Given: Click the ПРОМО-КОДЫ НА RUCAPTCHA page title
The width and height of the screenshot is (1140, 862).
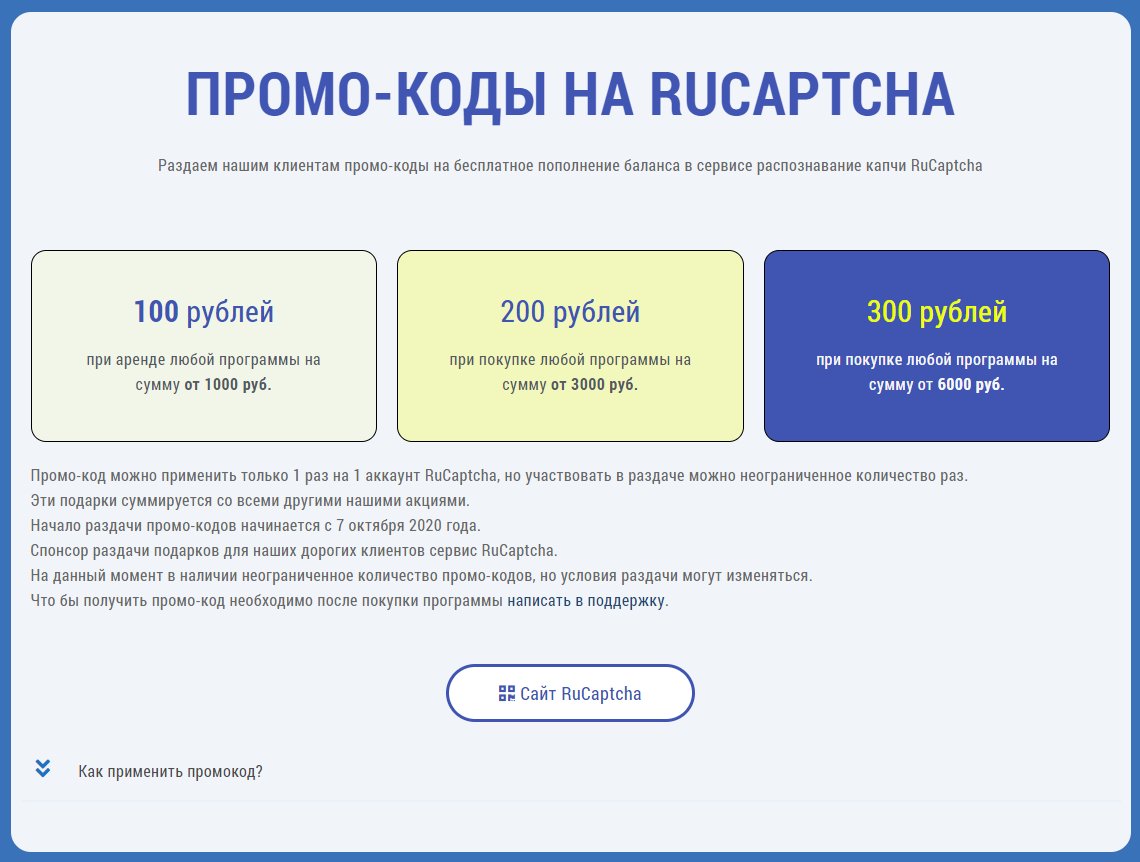Looking at the screenshot, I should 570,93.
